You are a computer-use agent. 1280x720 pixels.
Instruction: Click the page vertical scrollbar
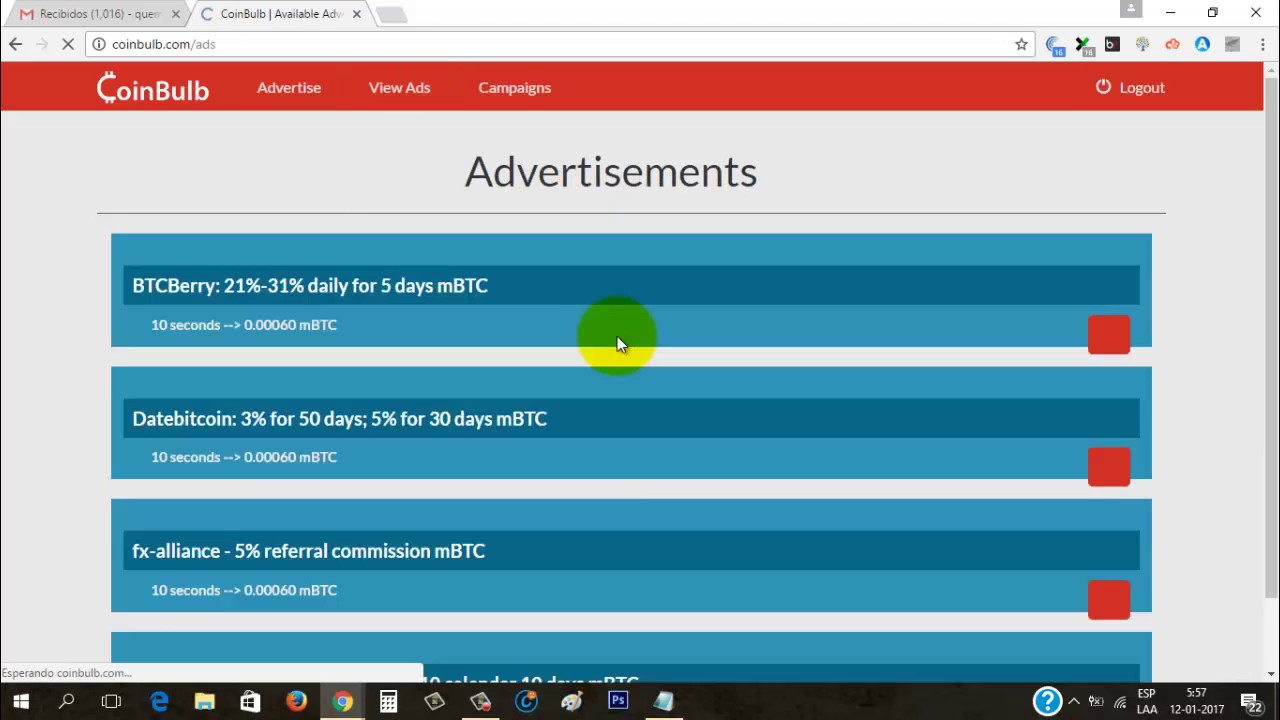click(1271, 340)
